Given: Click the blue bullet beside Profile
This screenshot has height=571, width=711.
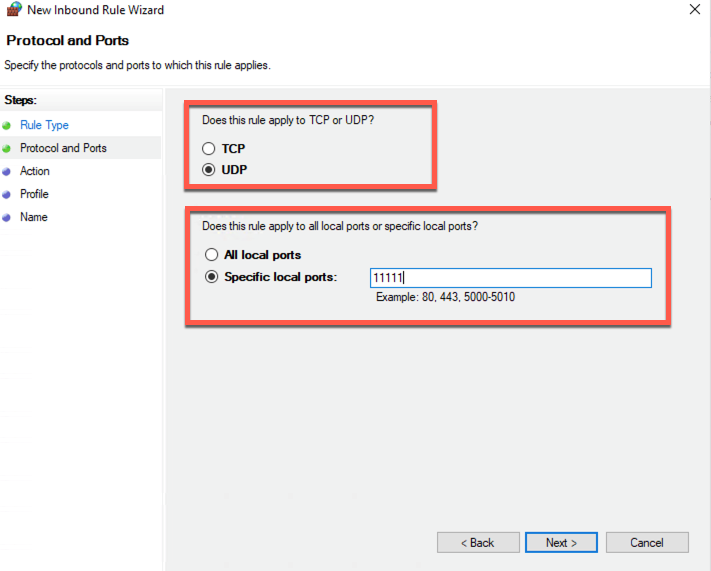Looking at the screenshot, I should click(x=7, y=195).
